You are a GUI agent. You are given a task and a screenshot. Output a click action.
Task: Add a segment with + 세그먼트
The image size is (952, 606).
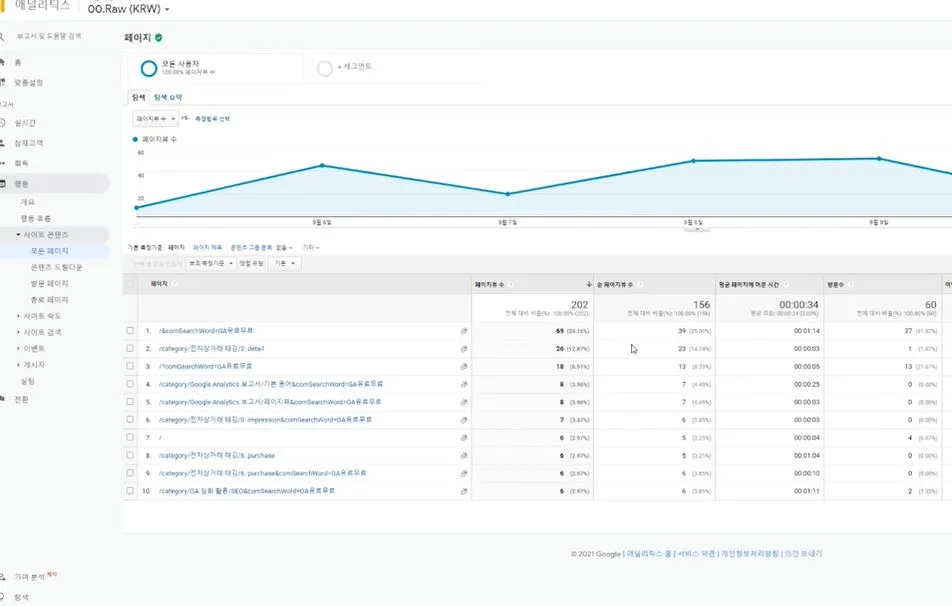tap(355, 66)
